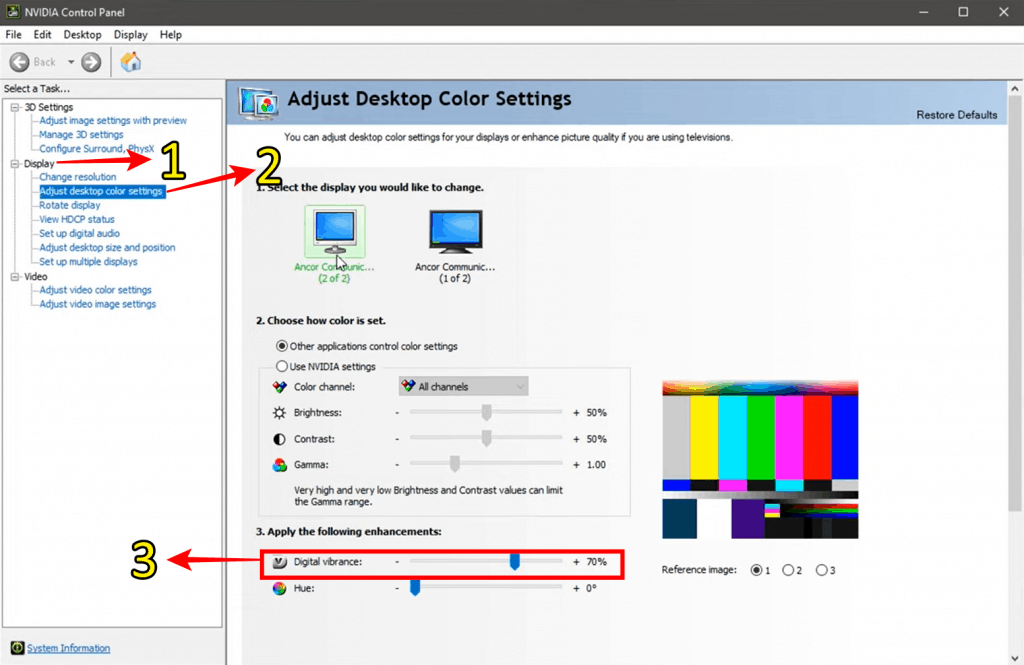Click the Hue slider handle
Image resolution: width=1024 pixels, height=665 pixels.
tap(415, 587)
